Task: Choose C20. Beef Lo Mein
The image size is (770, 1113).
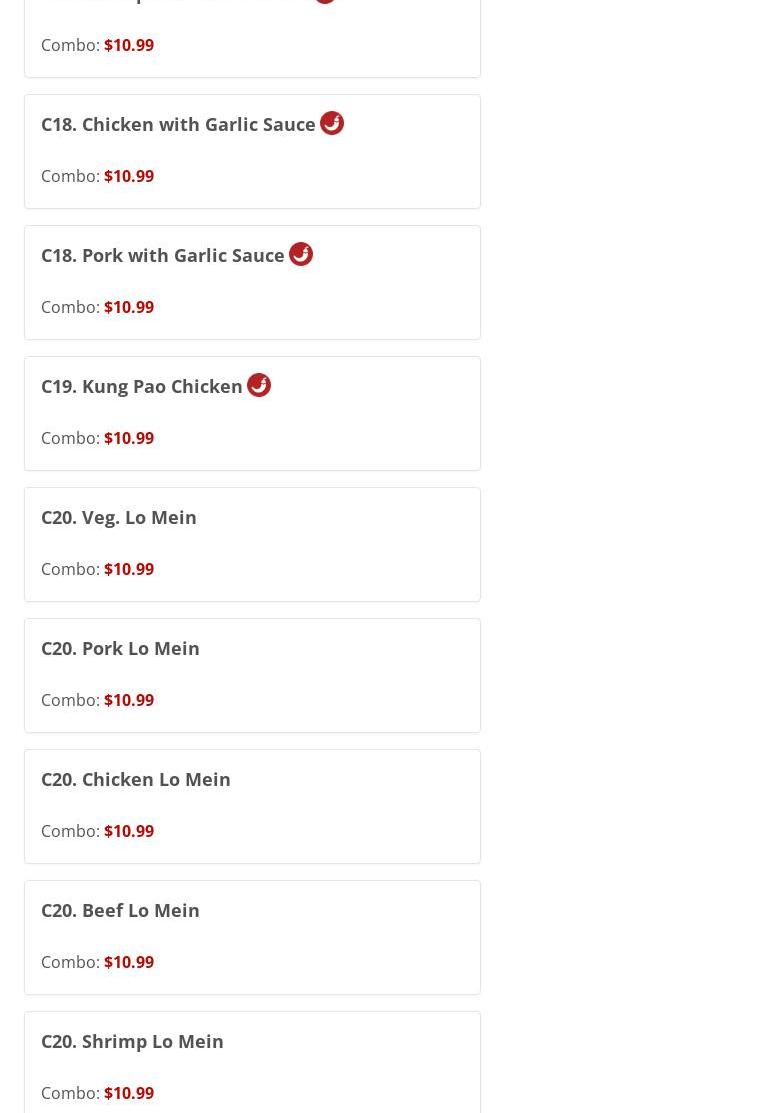Action: click(120, 910)
